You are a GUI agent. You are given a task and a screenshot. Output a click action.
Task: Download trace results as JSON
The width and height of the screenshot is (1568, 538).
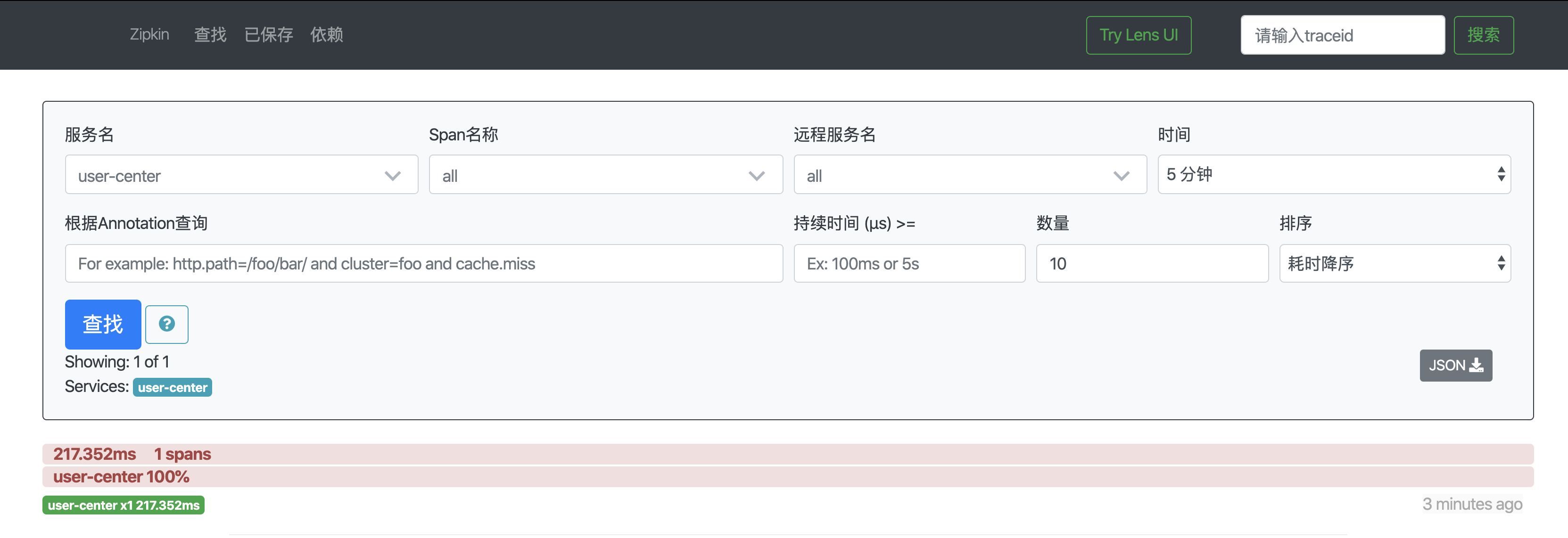click(x=1455, y=365)
